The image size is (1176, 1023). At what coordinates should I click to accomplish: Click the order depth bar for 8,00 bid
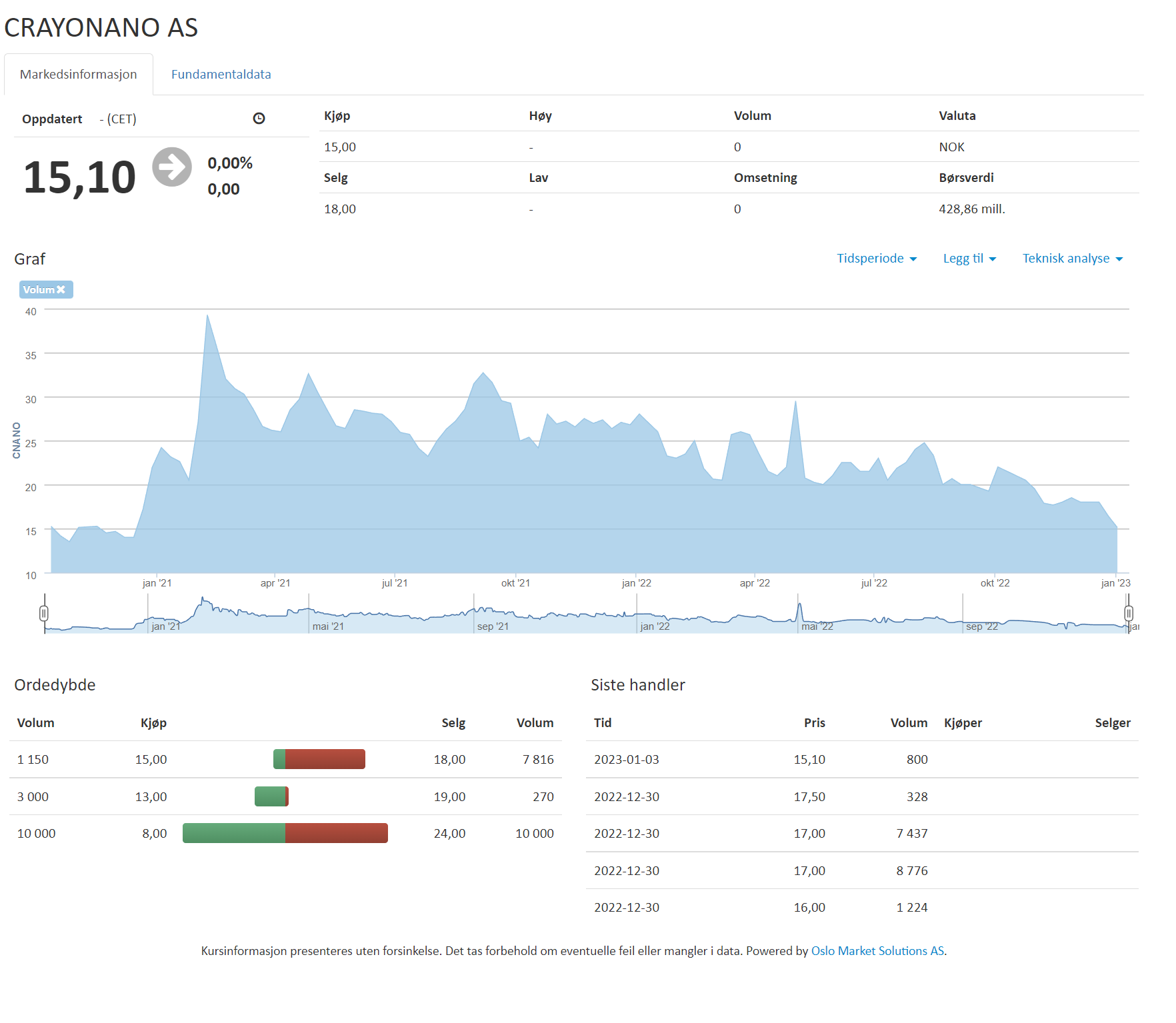click(285, 833)
